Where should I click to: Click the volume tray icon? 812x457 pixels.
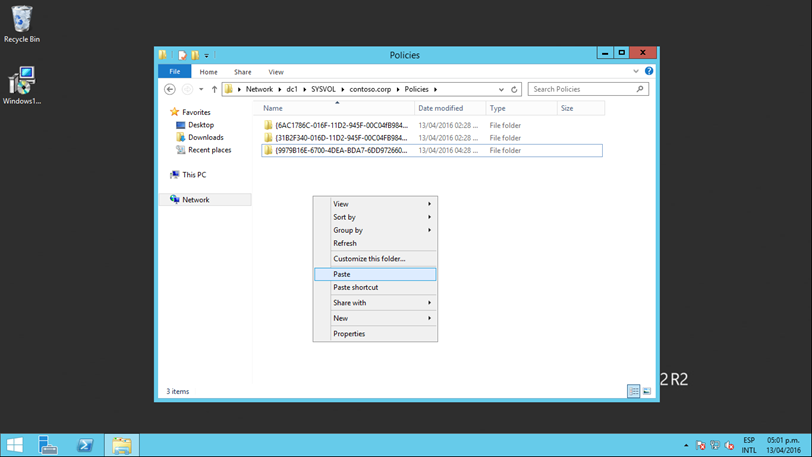pos(730,445)
